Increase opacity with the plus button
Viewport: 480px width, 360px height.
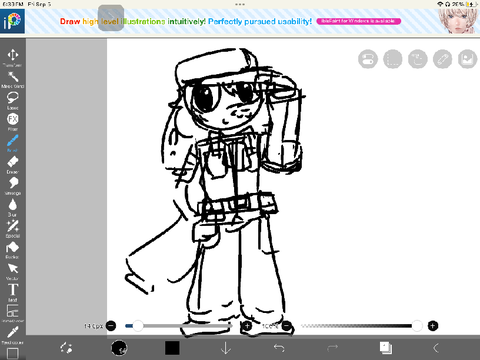(x=433, y=326)
